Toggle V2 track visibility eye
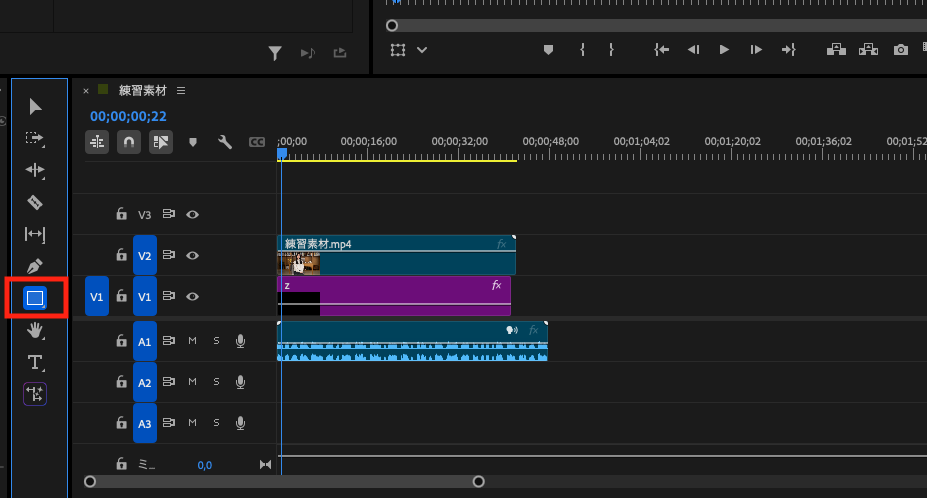The image size is (927, 498). pos(192,255)
